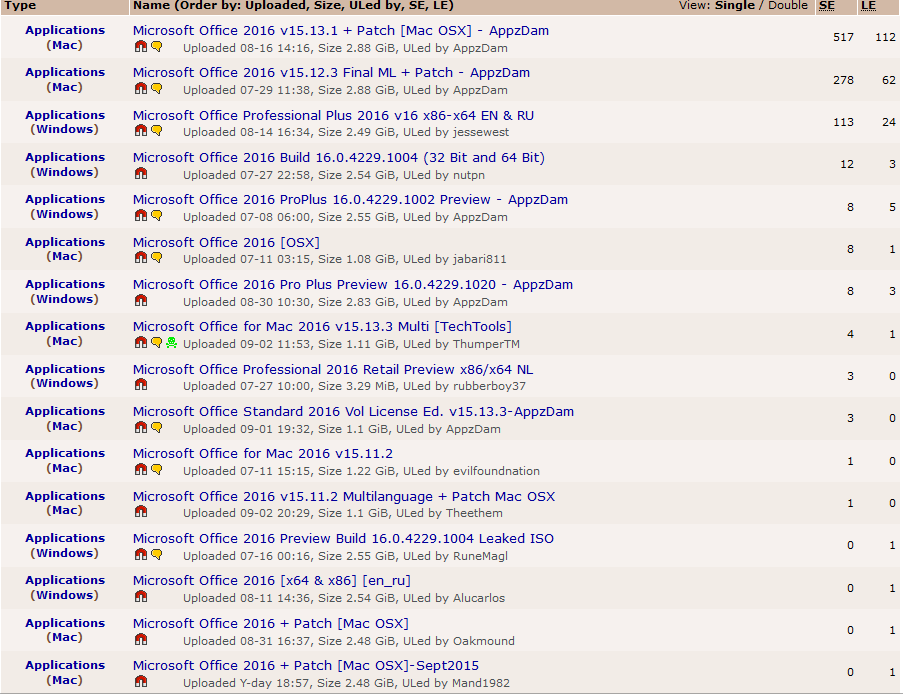Click 'ULed by rubberboy37' upload details text
This screenshot has width=903, height=695.
465,386
